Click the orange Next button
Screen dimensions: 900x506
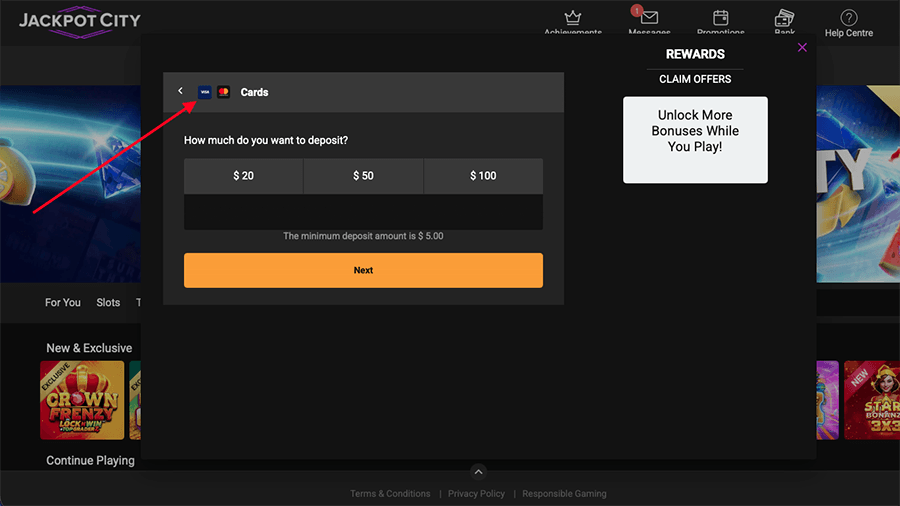(363, 270)
